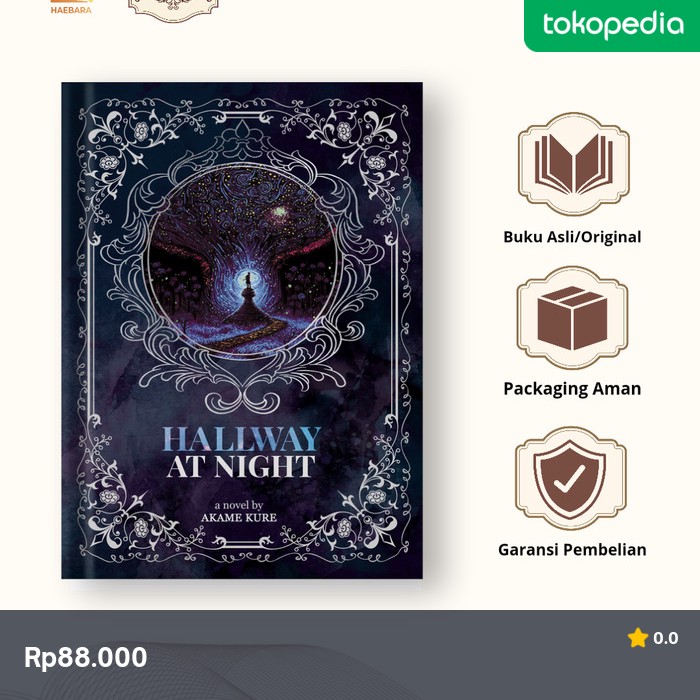Click the circular tree illustration on cover

click(x=243, y=263)
